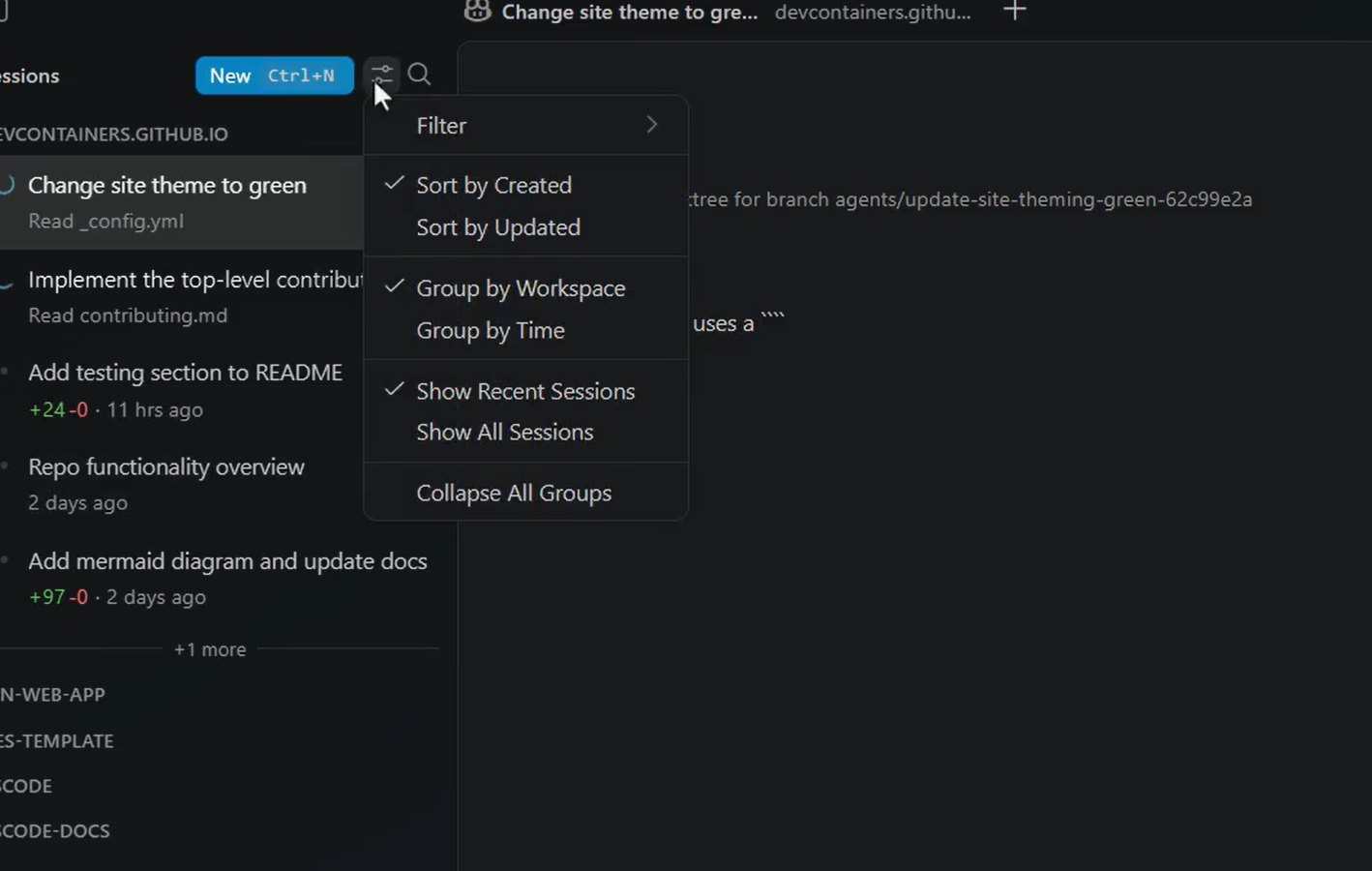Viewport: 1372px width, 871px height.
Task: Select Show All Sessions
Action: [525, 433]
